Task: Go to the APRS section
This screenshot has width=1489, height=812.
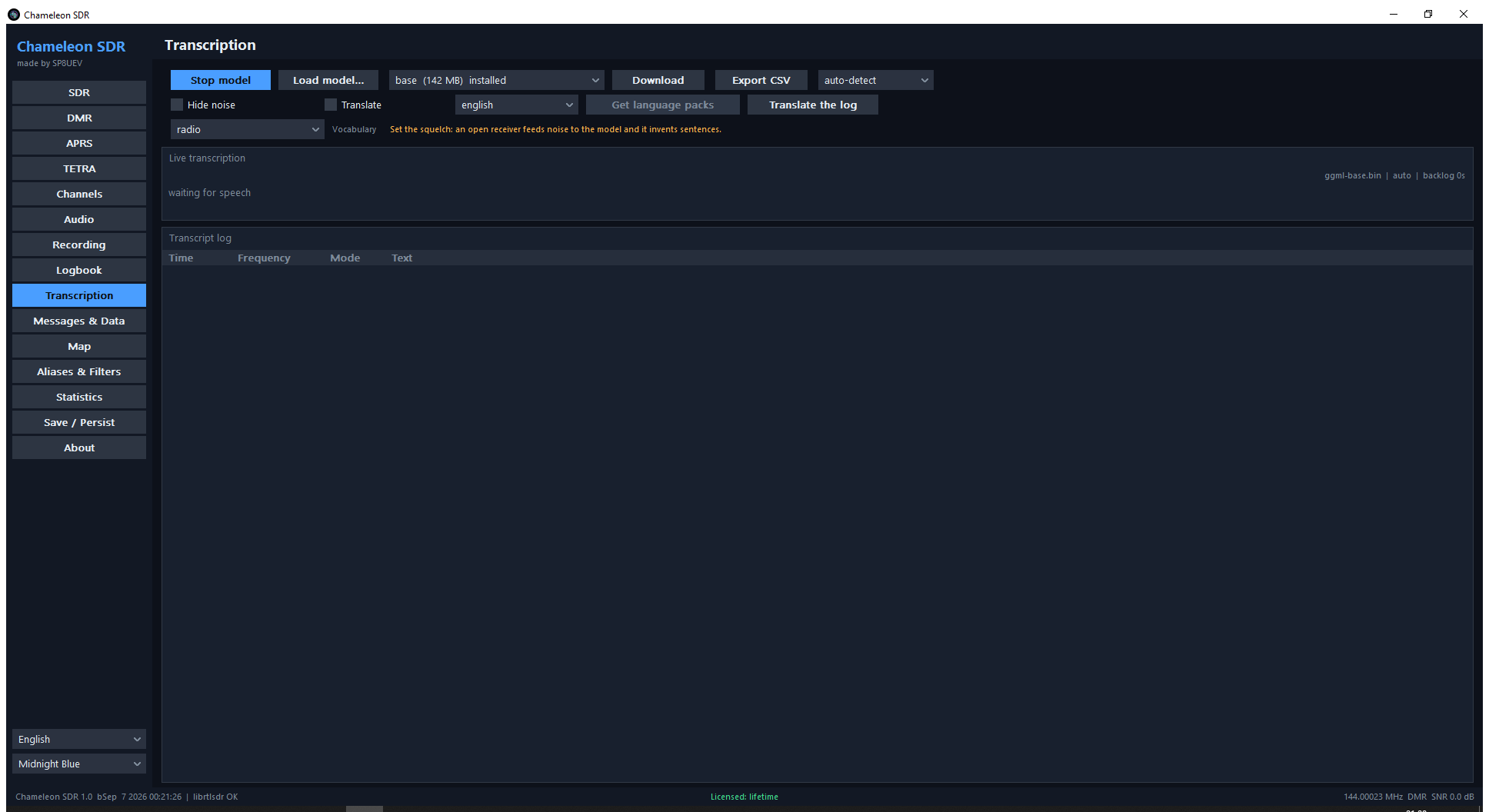Action: (x=79, y=143)
